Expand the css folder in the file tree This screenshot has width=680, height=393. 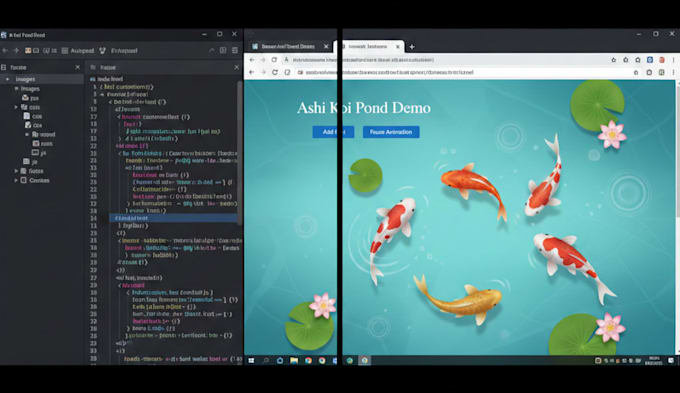(16, 107)
